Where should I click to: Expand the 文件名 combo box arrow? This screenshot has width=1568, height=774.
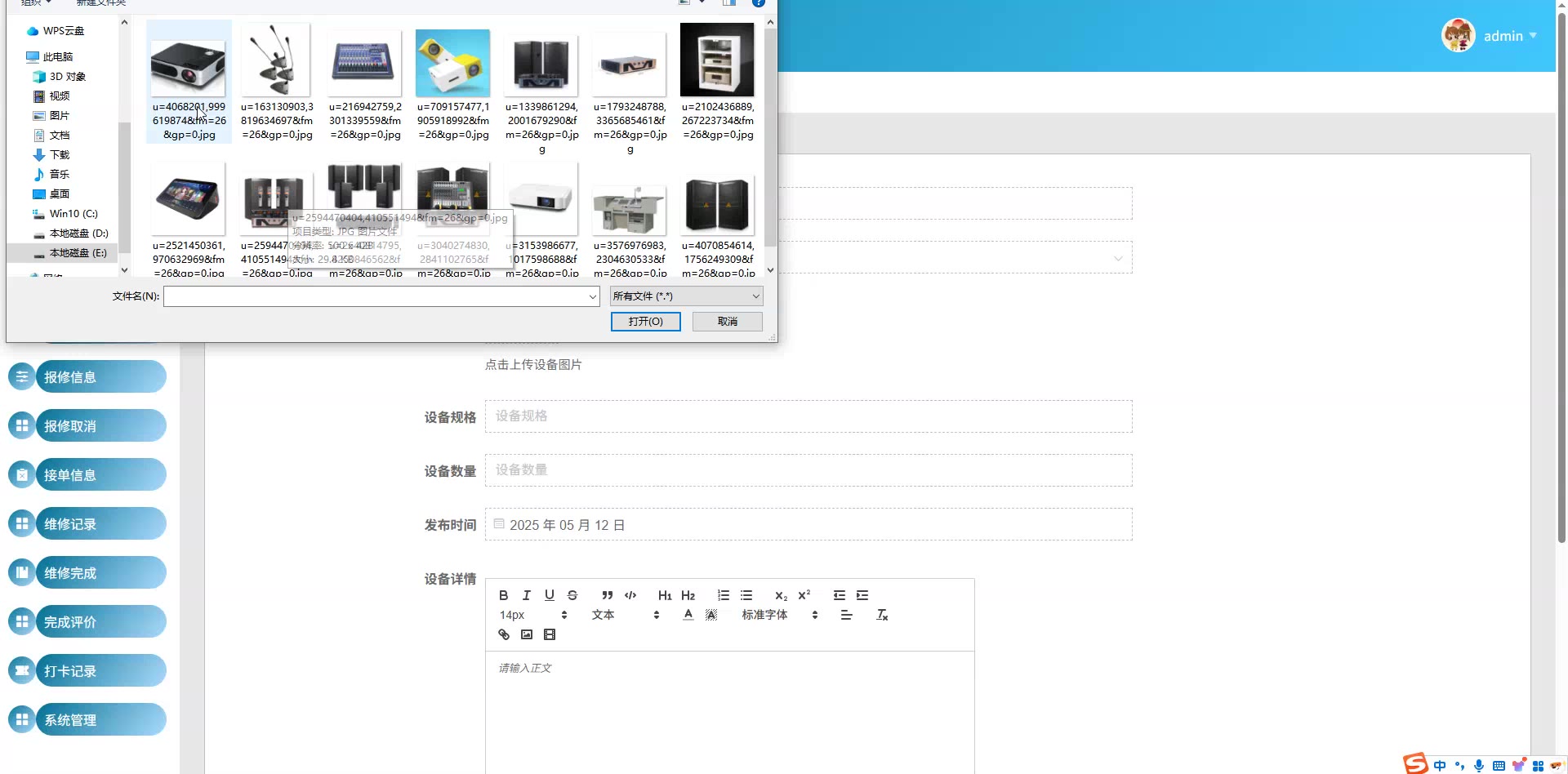pyautogui.click(x=593, y=296)
